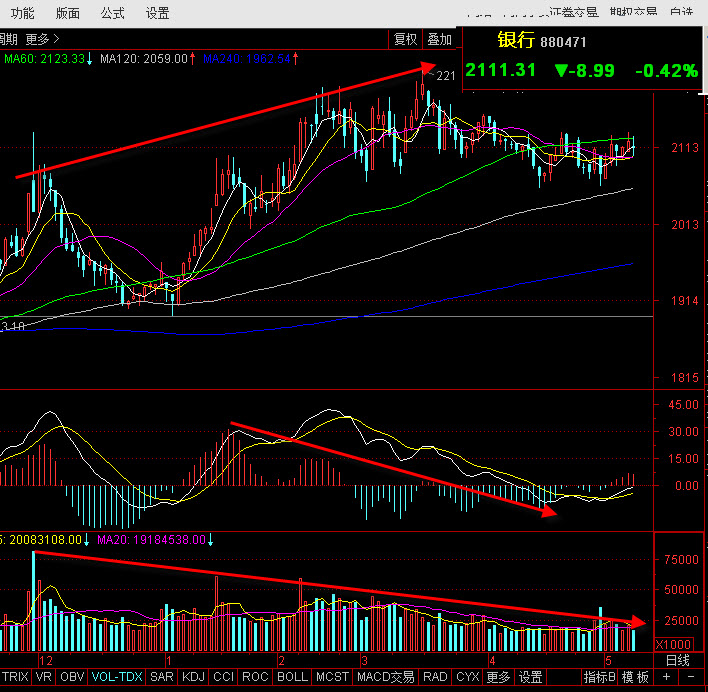Image resolution: width=708 pixels, height=692 pixels.
Task: Select the MACD交易 indicator tab
Action: 385,677
